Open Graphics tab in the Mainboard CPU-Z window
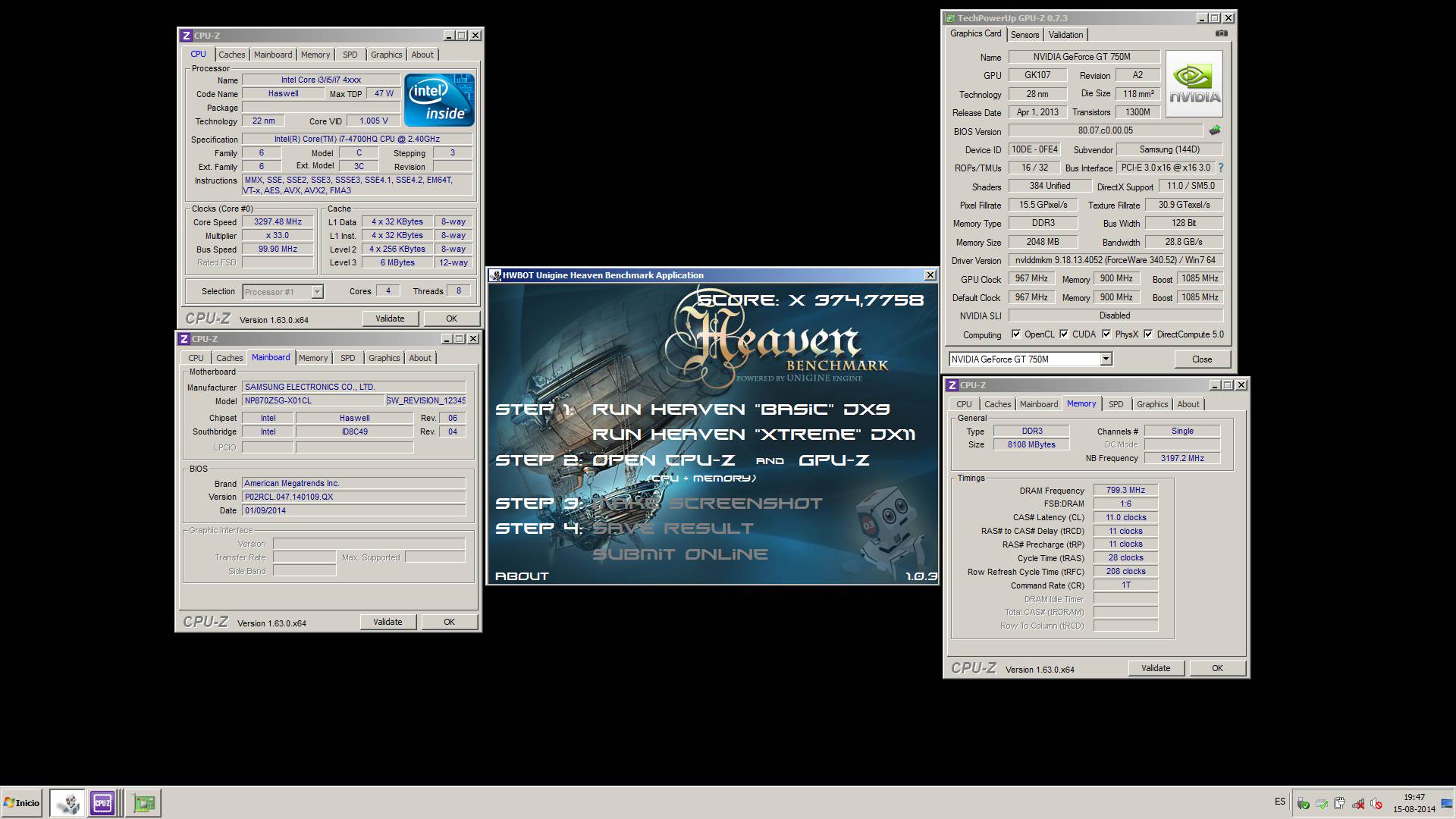Image resolution: width=1456 pixels, height=819 pixels. (384, 358)
